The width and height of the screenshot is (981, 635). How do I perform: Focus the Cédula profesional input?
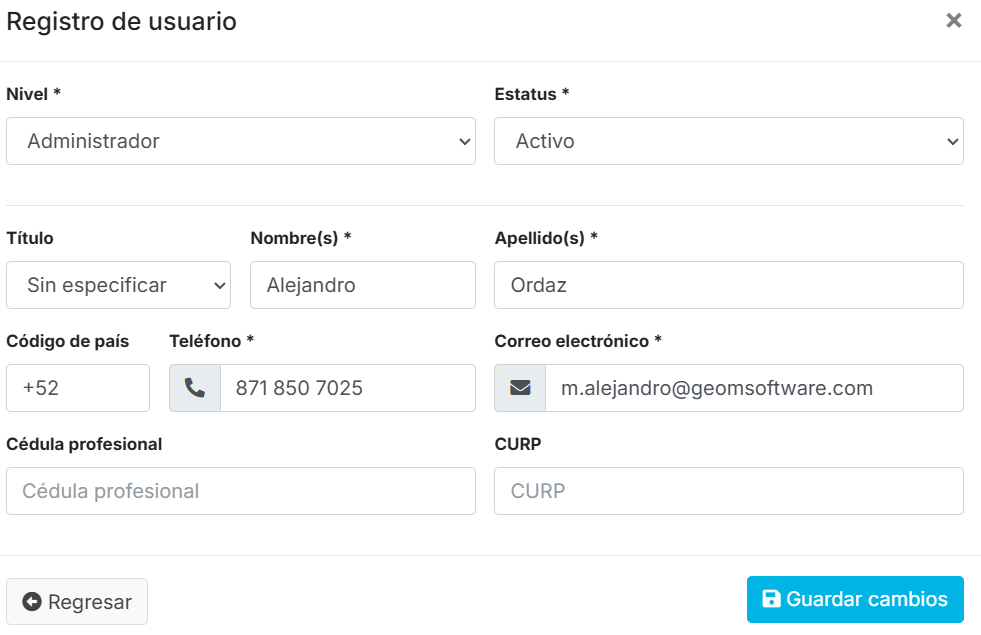pyautogui.click(x=240, y=491)
